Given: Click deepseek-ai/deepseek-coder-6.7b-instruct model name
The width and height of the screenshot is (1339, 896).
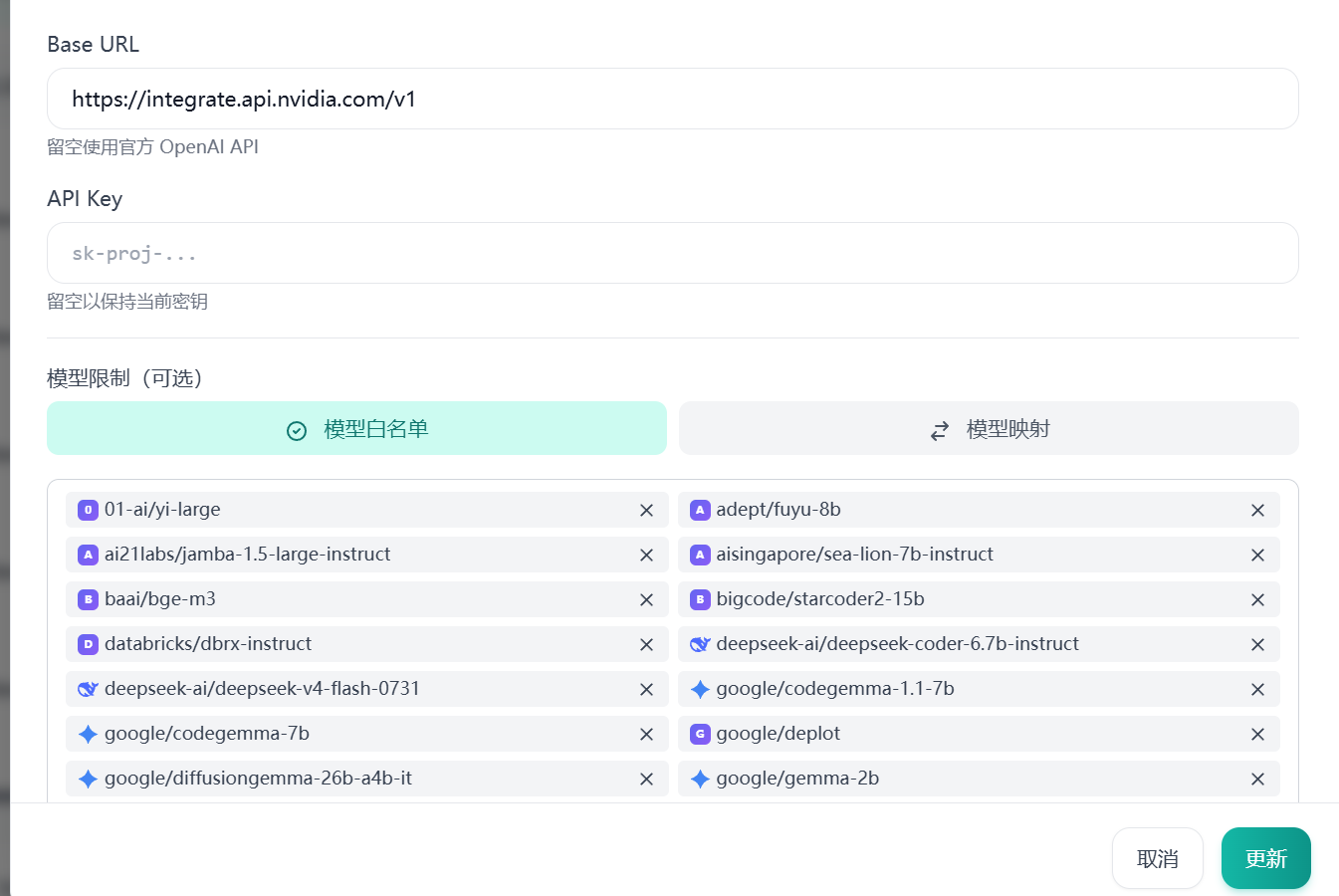Looking at the screenshot, I should point(897,644).
